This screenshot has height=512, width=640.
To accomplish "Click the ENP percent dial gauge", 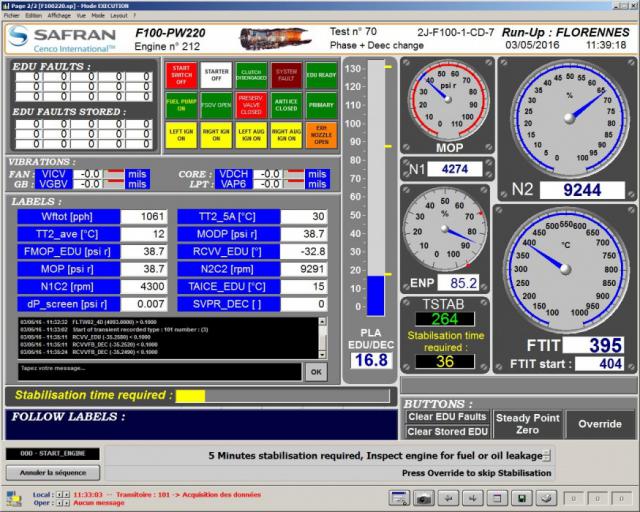I will pos(444,229).
